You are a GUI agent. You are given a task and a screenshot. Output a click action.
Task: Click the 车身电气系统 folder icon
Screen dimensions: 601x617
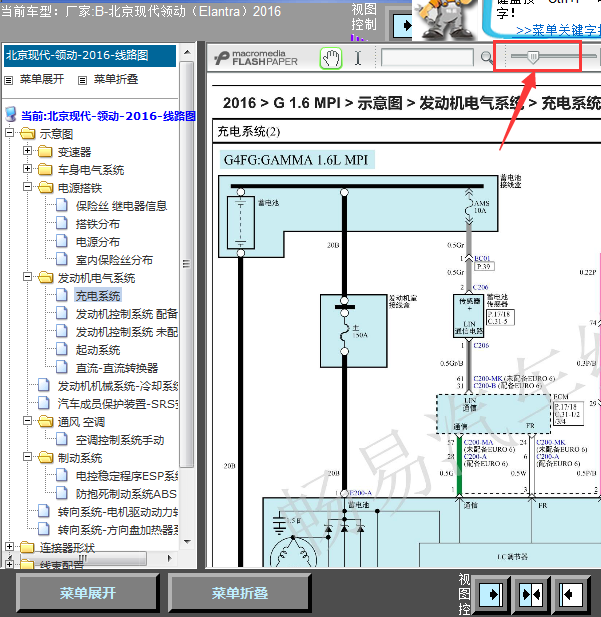pyautogui.click(x=45, y=169)
